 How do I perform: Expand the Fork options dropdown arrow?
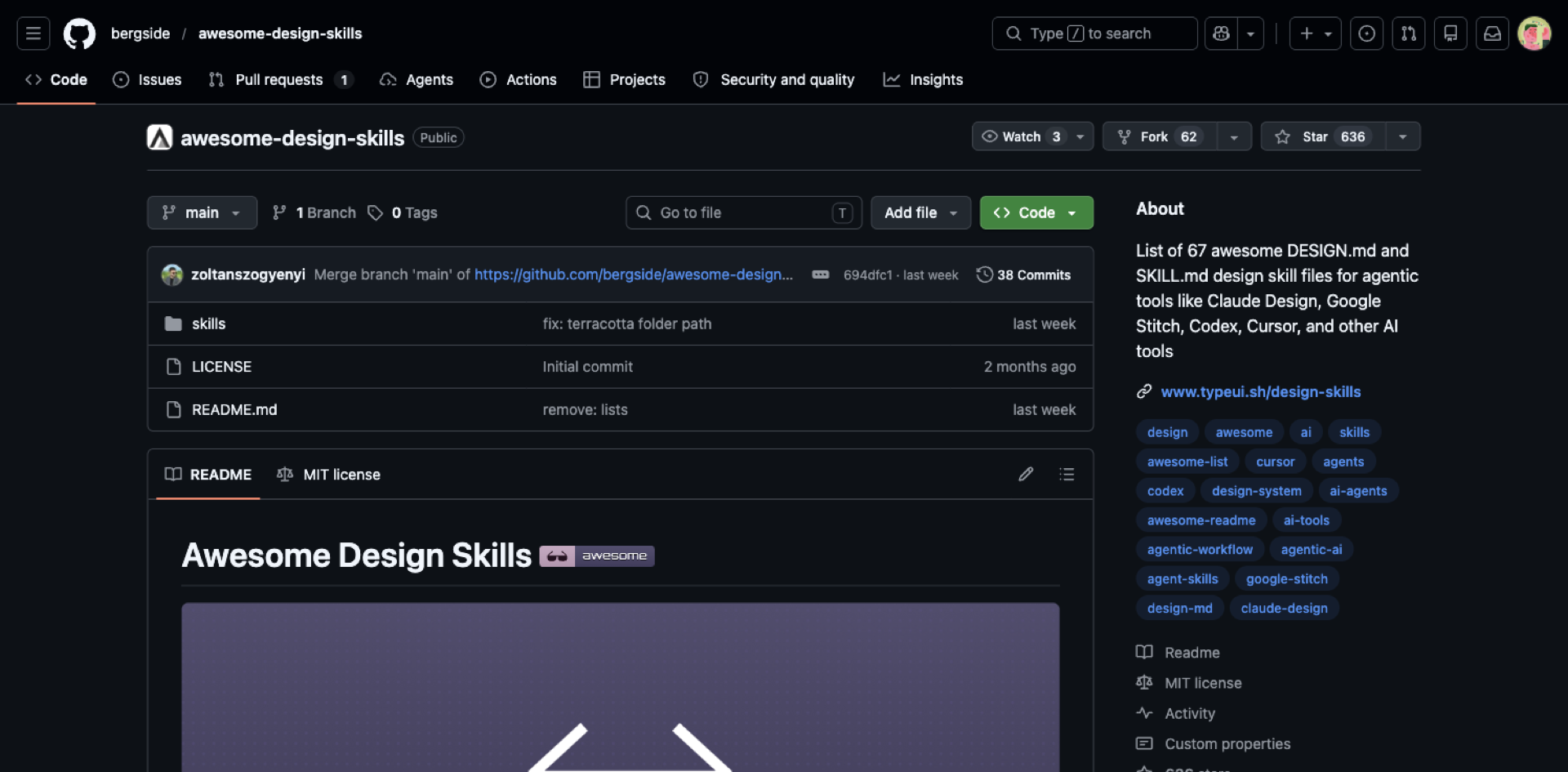click(1234, 136)
